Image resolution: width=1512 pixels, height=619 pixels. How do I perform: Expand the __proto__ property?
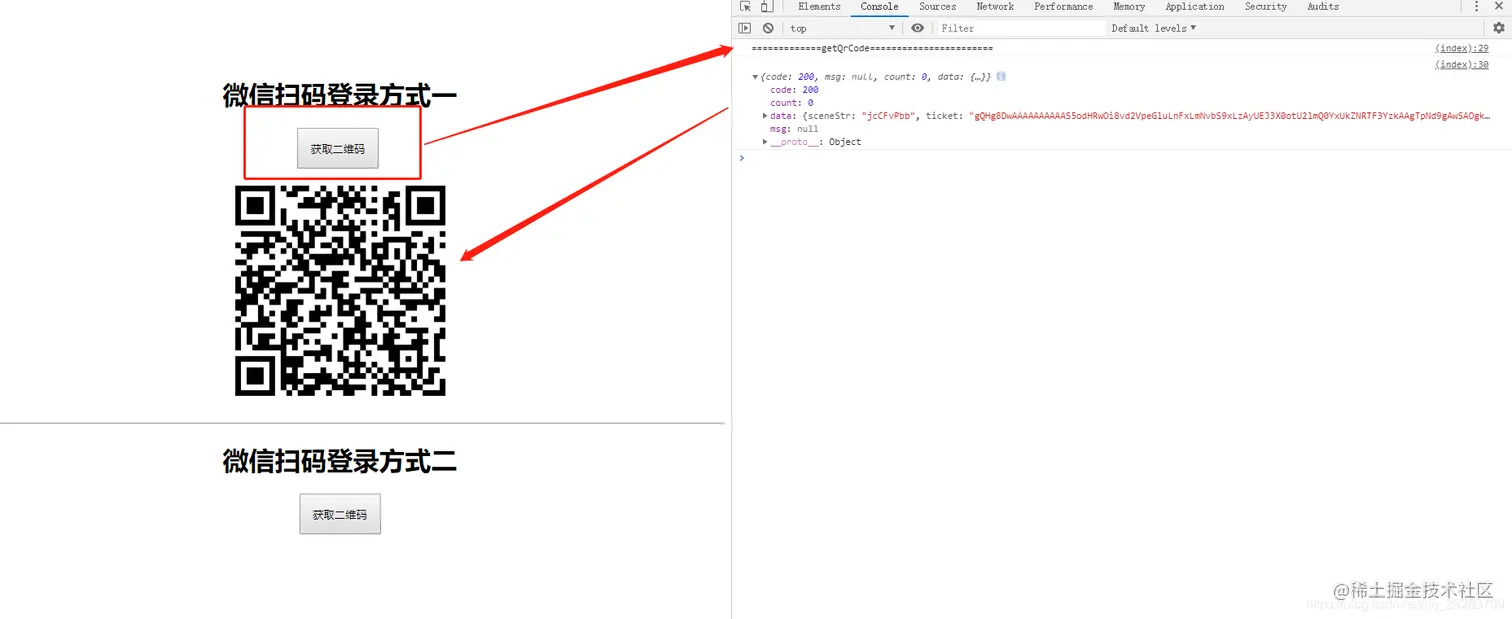[765, 142]
